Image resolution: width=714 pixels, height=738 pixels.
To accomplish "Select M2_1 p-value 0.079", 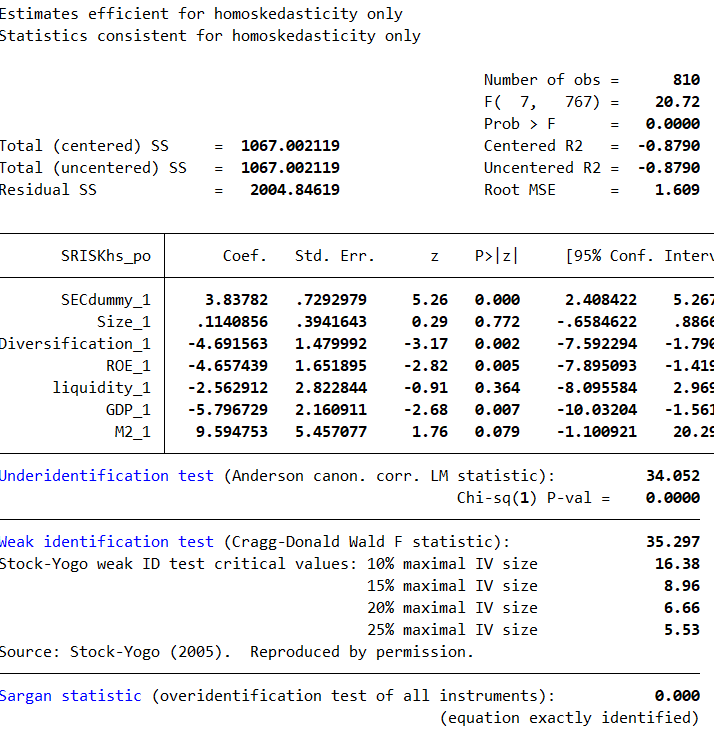I will (x=497, y=432).
